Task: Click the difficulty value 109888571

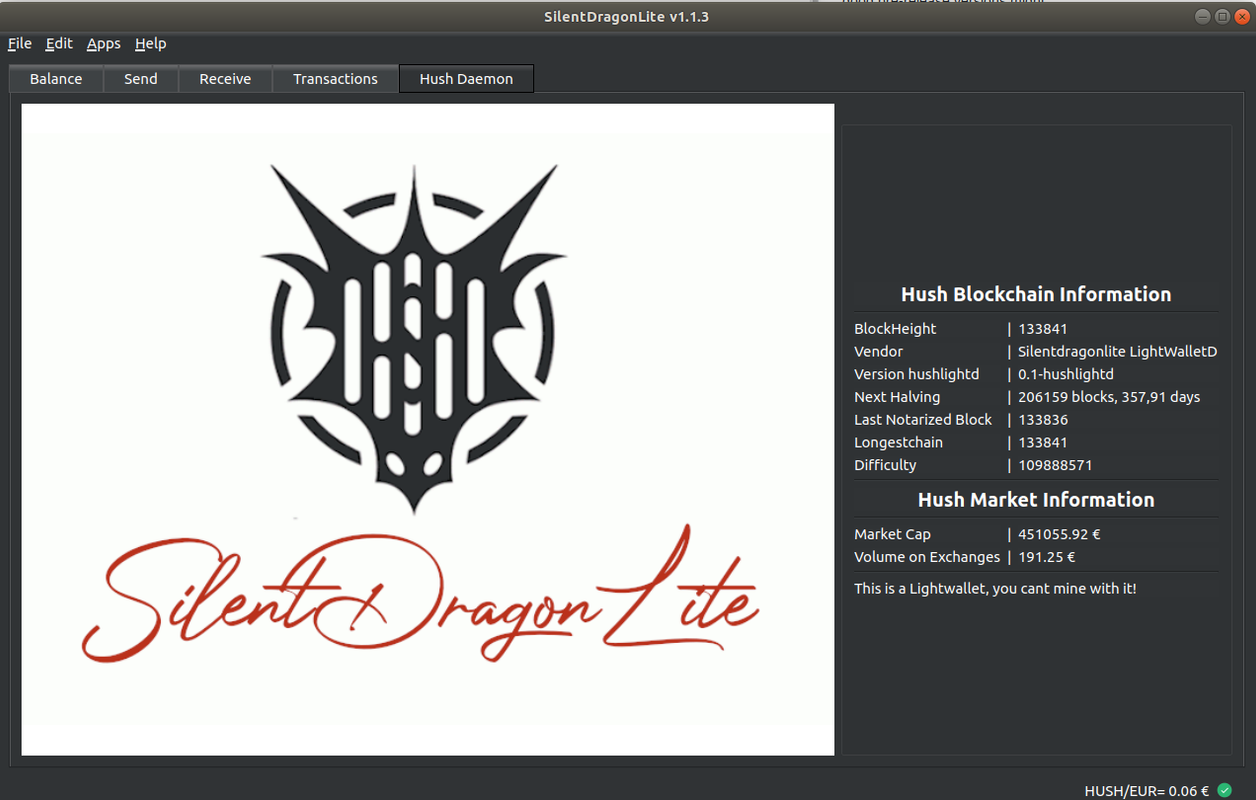Action: pyautogui.click(x=1055, y=465)
